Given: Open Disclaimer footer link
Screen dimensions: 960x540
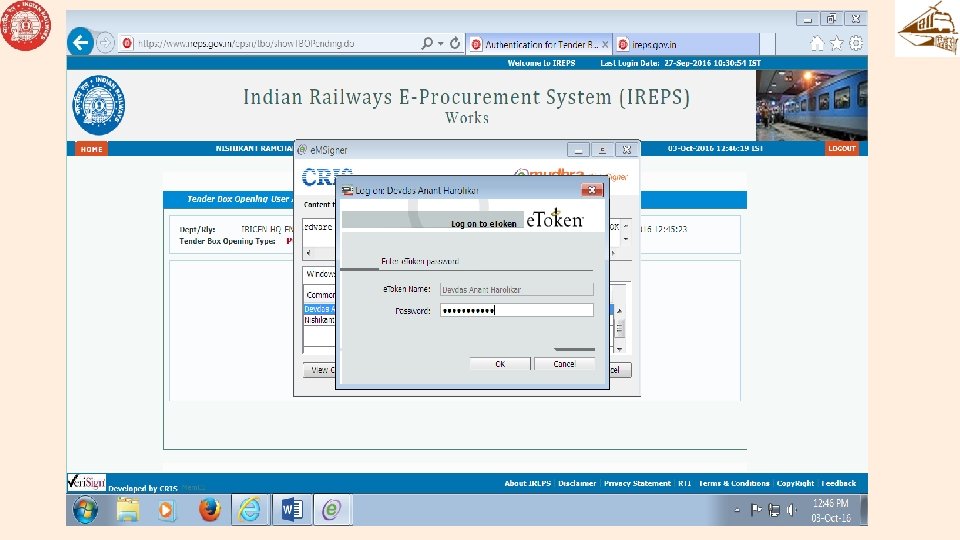Looking at the screenshot, I should click(577, 483).
